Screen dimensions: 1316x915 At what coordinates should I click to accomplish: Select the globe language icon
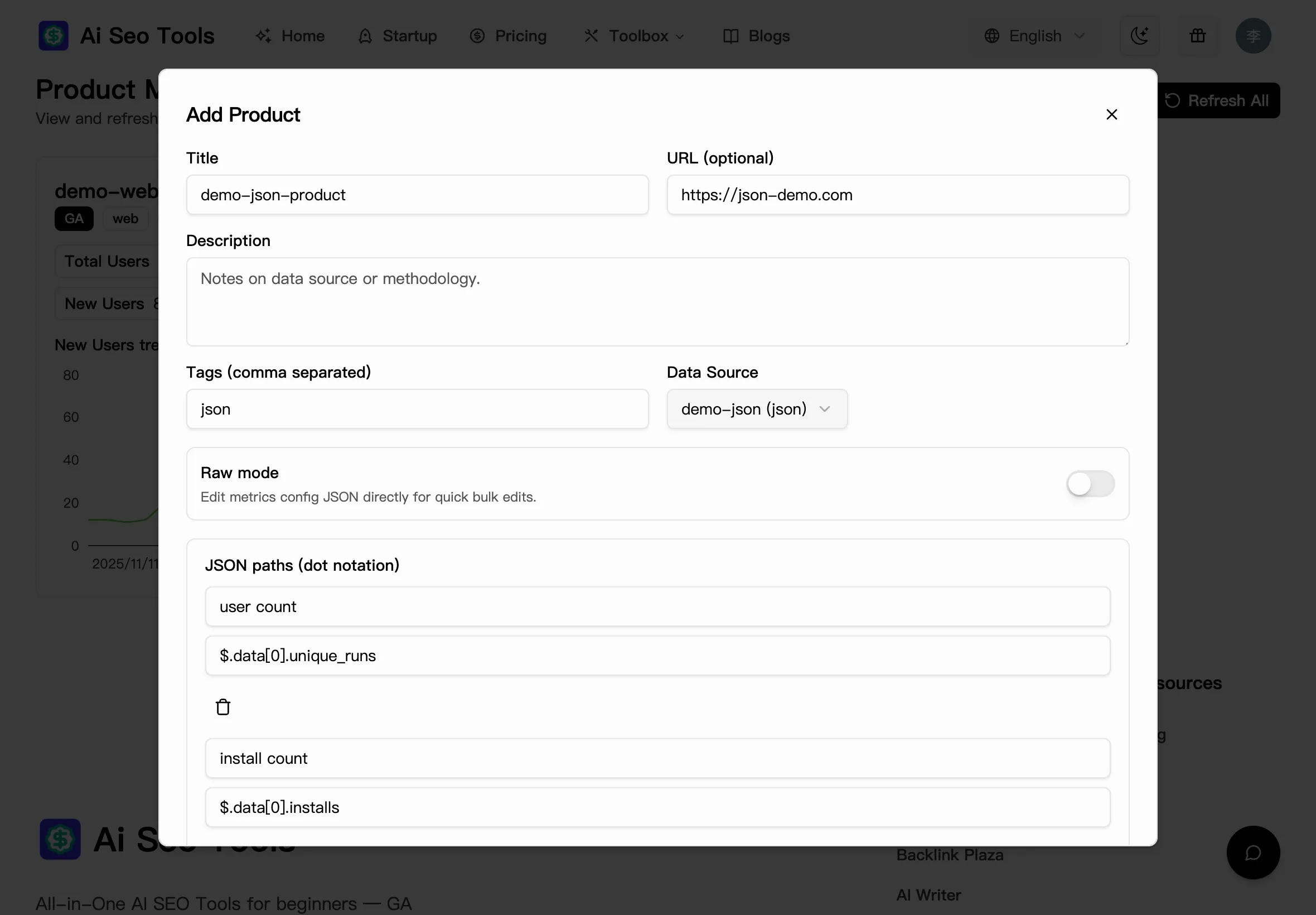tap(991, 36)
